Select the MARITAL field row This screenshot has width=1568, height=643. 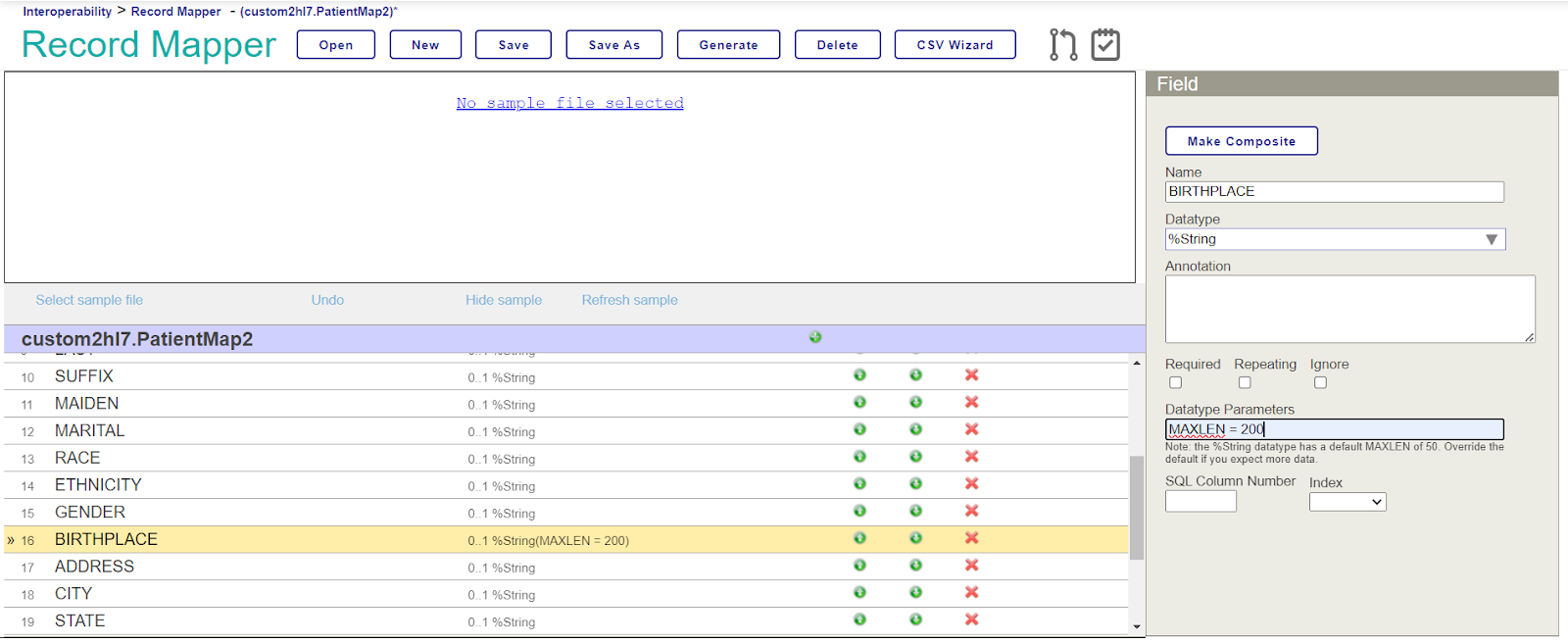[x=566, y=430]
